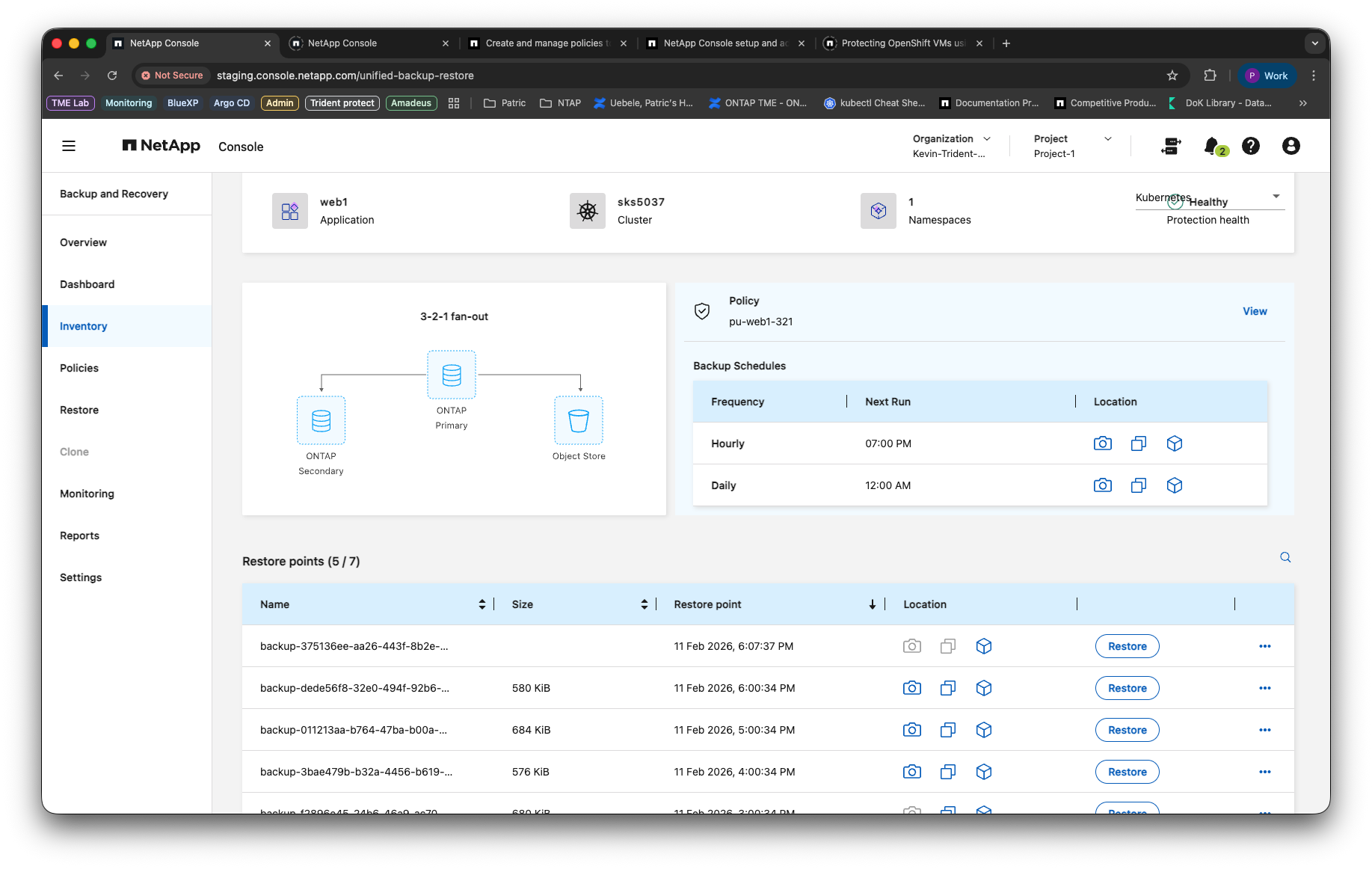Click the View link for policy pu-web1-321
This screenshot has width=1372, height=869.
[1255, 311]
